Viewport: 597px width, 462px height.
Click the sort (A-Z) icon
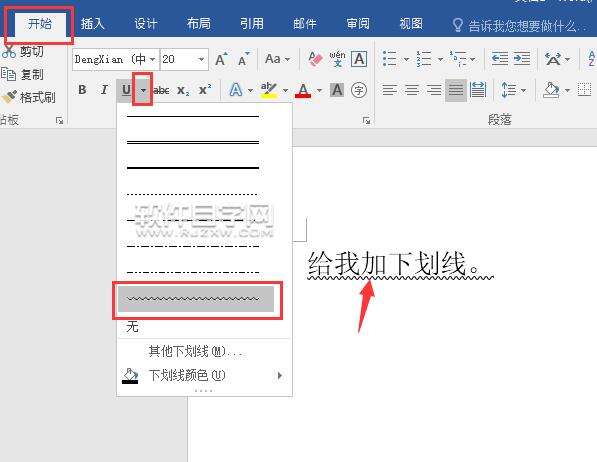pyautogui.click(x=592, y=59)
